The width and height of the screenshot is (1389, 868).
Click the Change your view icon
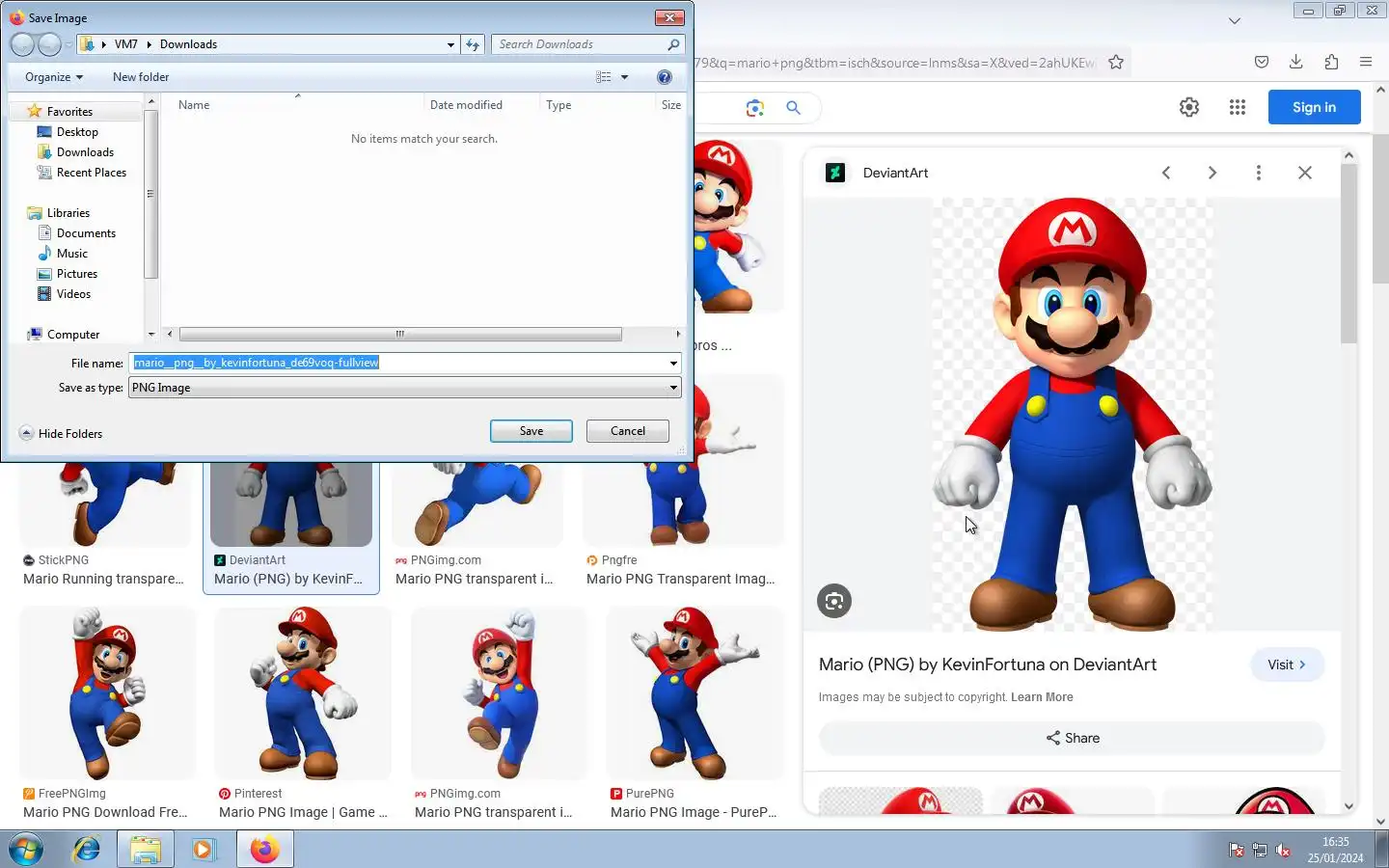point(604,77)
